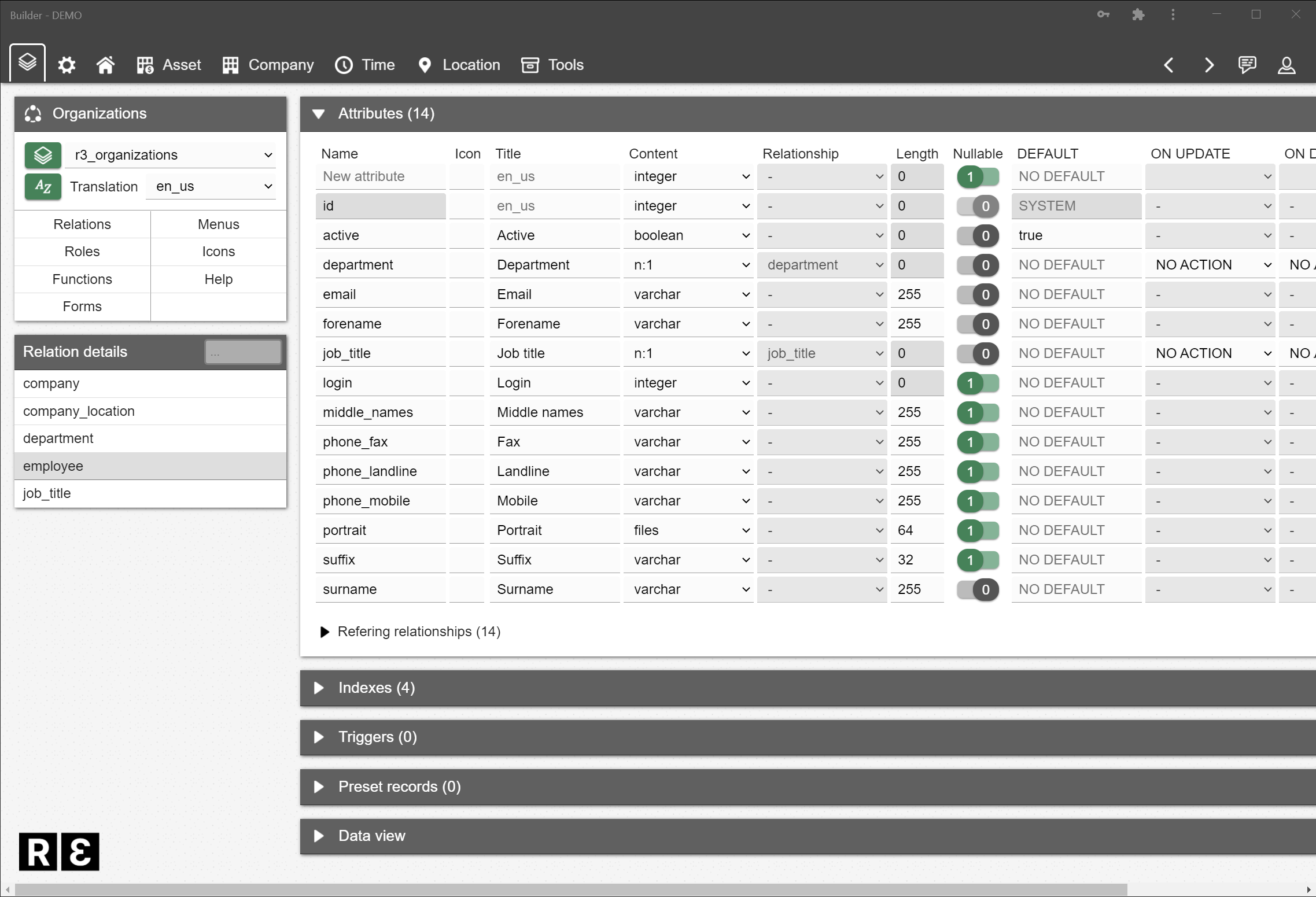Screen dimensions: 1316x897
Task: Open the Time section
Action: point(365,65)
